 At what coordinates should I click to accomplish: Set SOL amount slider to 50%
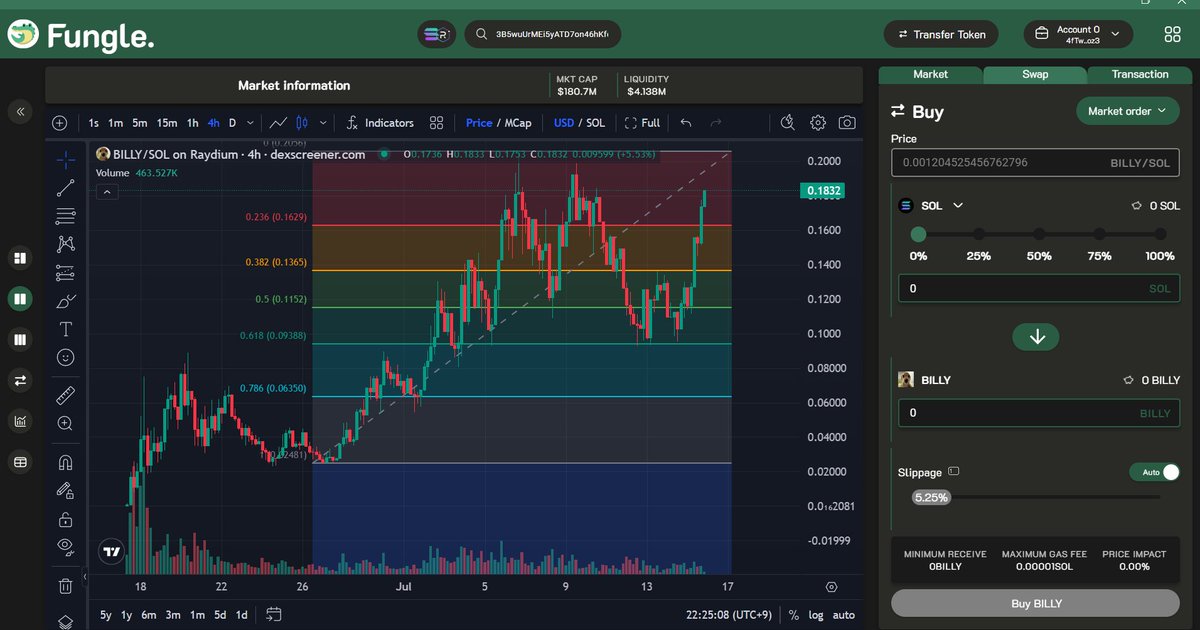(x=1039, y=234)
